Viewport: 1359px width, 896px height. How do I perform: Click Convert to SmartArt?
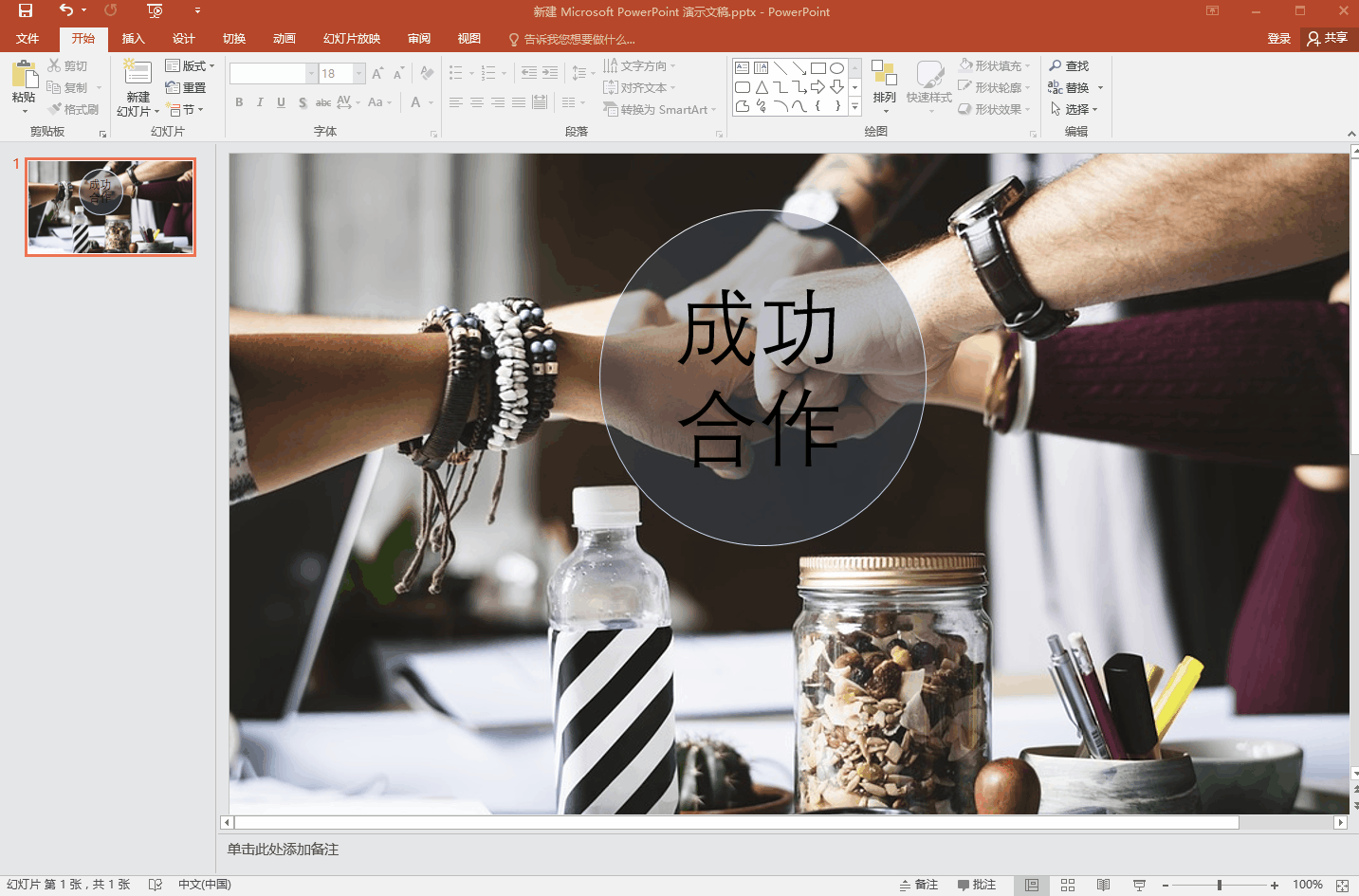tap(659, 109)
